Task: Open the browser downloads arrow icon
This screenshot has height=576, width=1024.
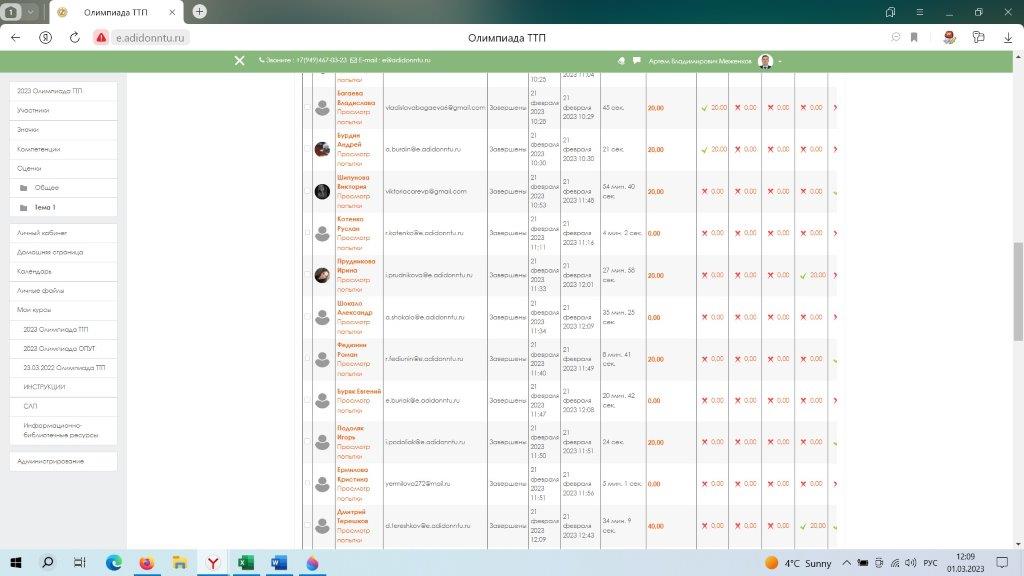Action: pyautogui.click(x=1008, y=38)
